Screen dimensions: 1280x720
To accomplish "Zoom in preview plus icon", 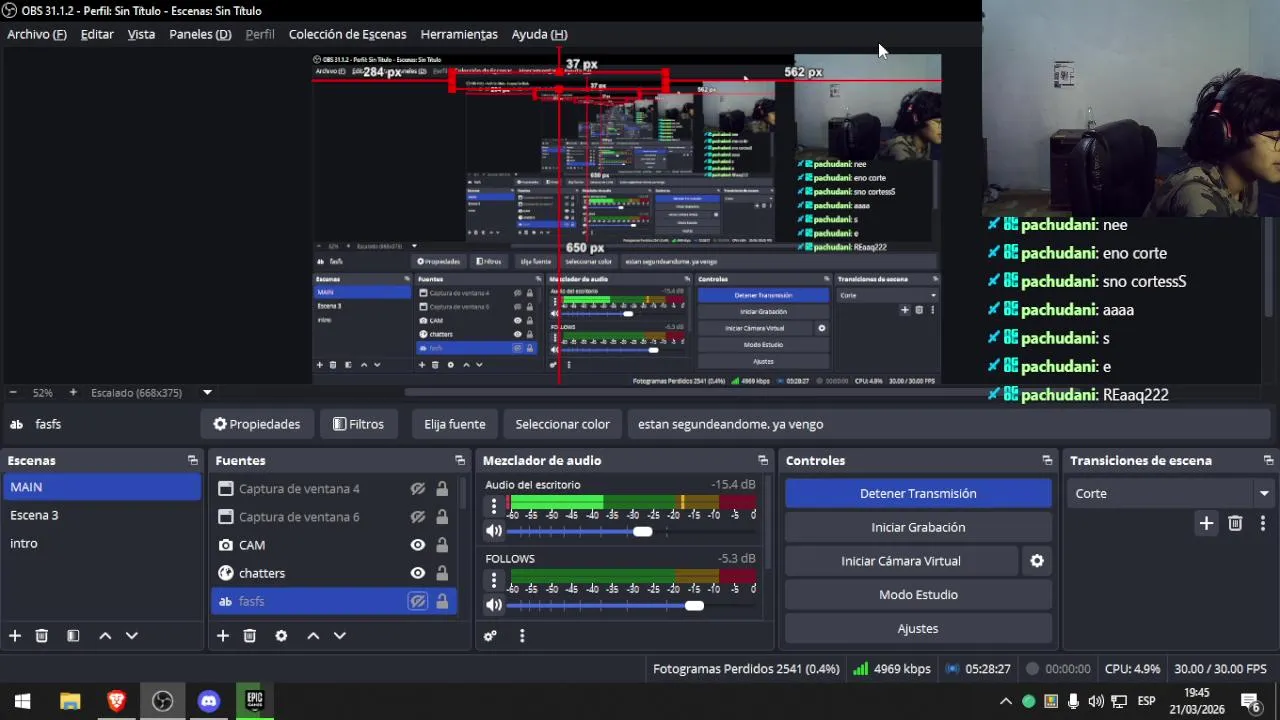I will (x=73, y=393).
